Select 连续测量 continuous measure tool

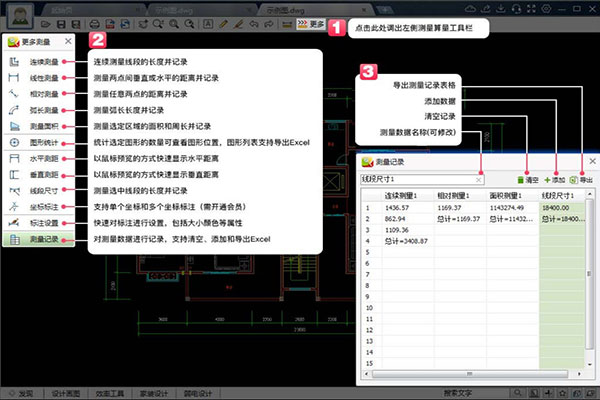(x=38, y=62)
